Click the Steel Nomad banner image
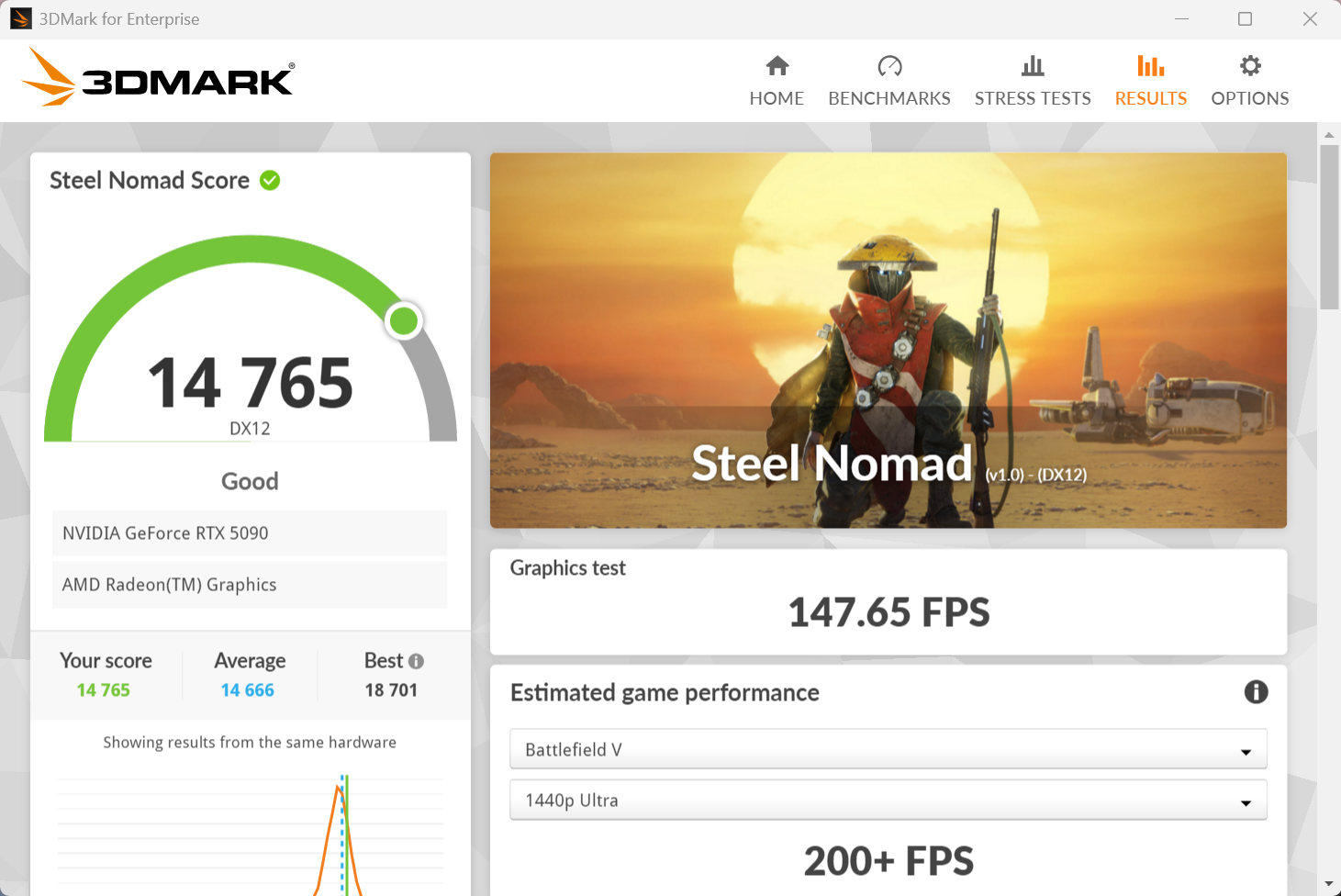The height and width of the screenshot is (896, 1341). pos(888,340)
